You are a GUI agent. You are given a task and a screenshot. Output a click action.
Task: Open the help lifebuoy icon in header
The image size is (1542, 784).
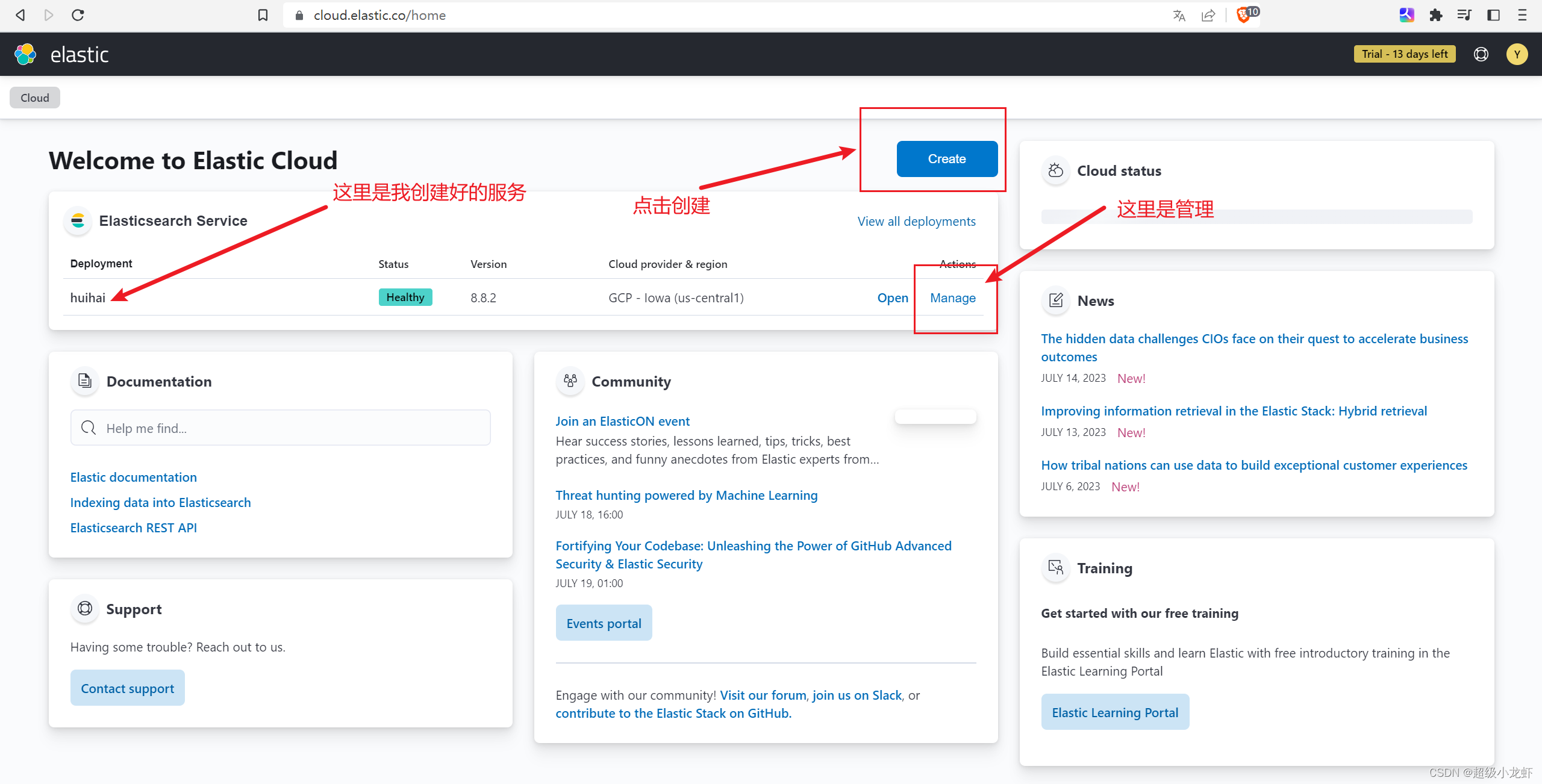point(1481,54)
